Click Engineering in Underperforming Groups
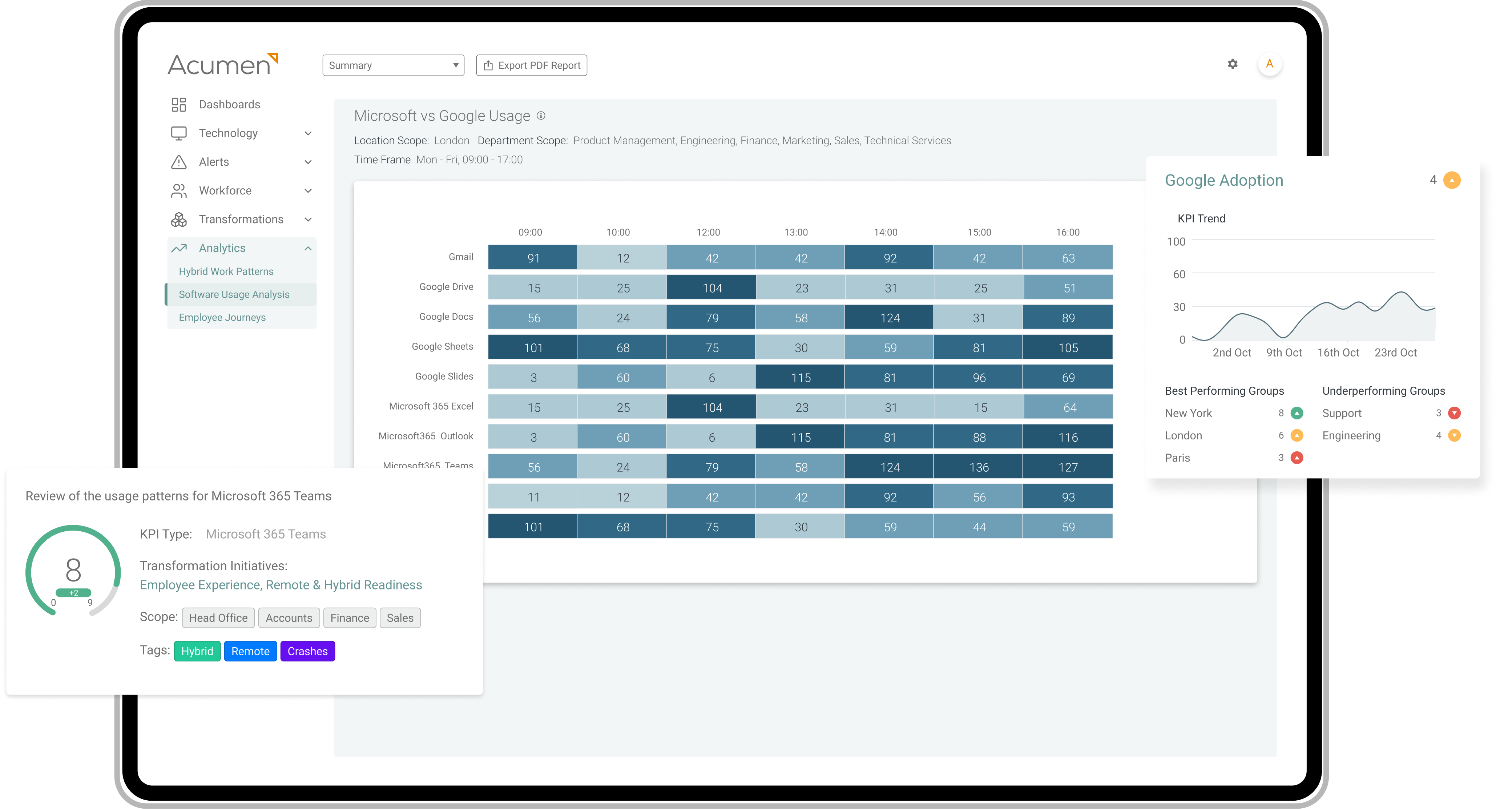 pos(1351,436)
